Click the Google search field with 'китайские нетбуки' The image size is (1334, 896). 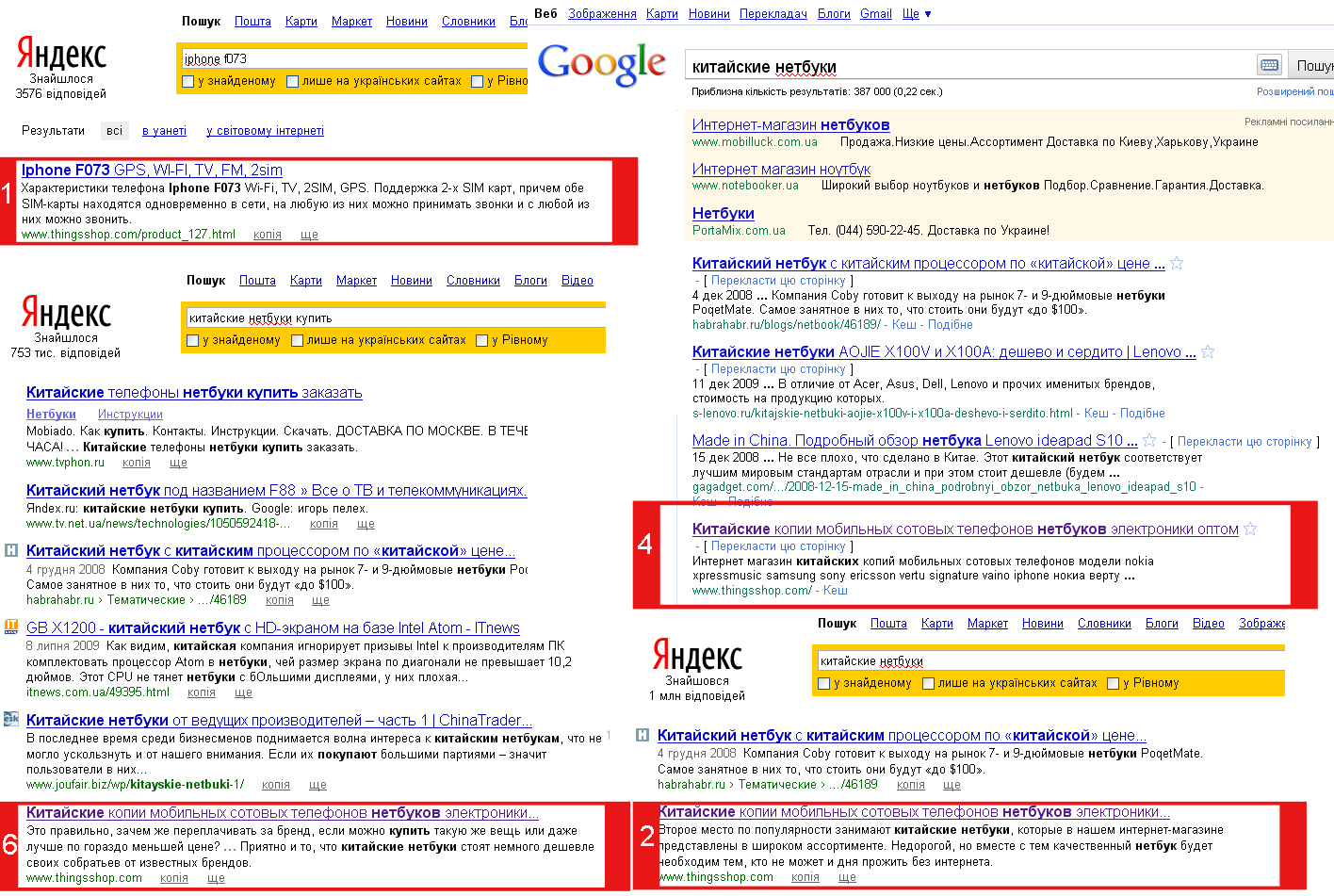[x=969, y=66]
